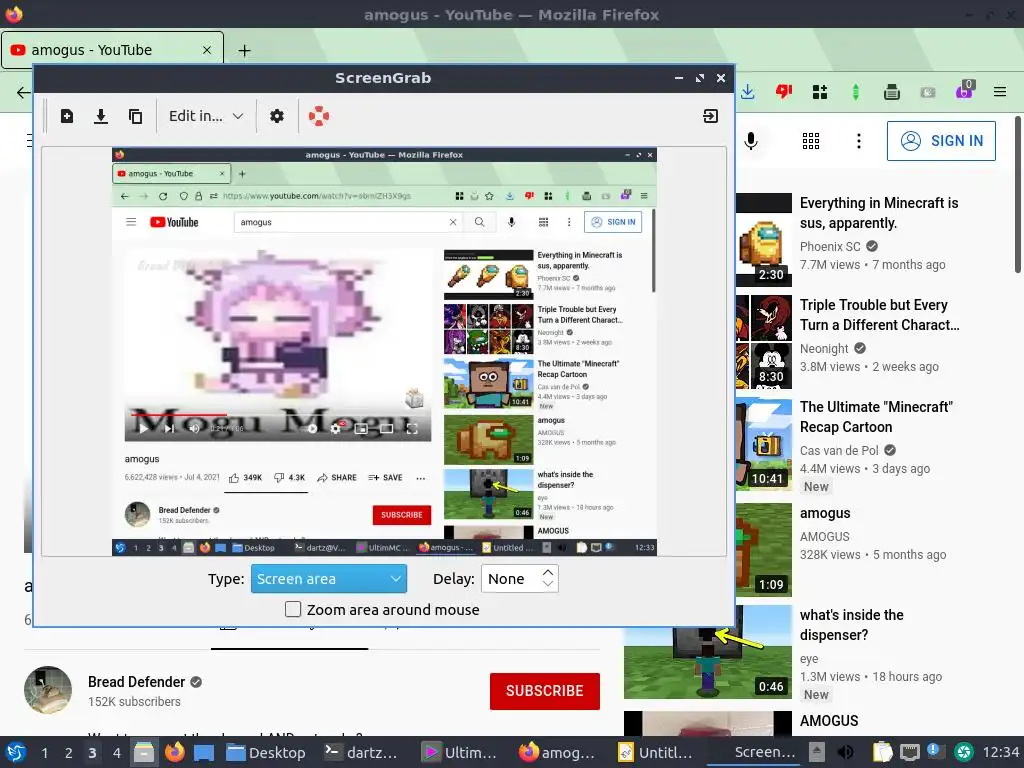Open YouTube settings via the three-dots icon

[x=859, y=141]
